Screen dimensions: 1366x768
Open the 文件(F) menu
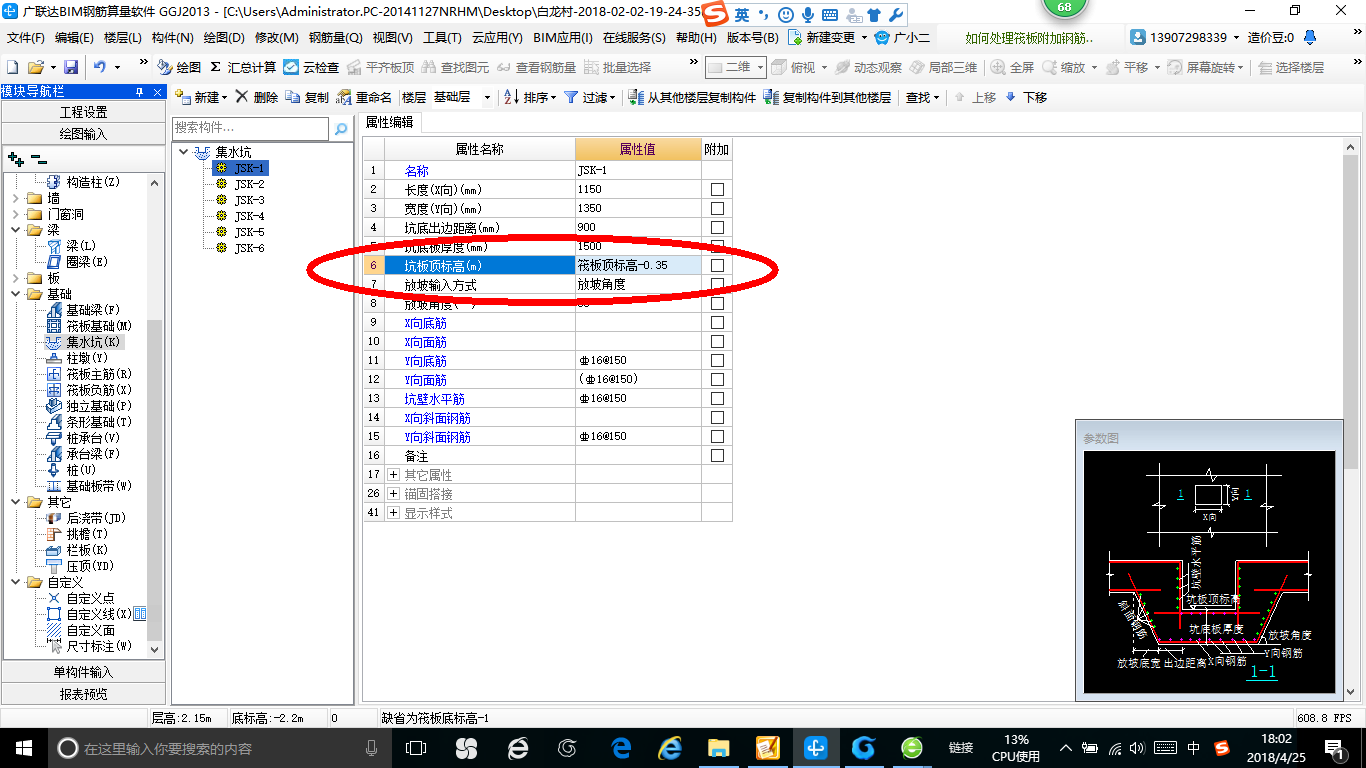point(26,38)
